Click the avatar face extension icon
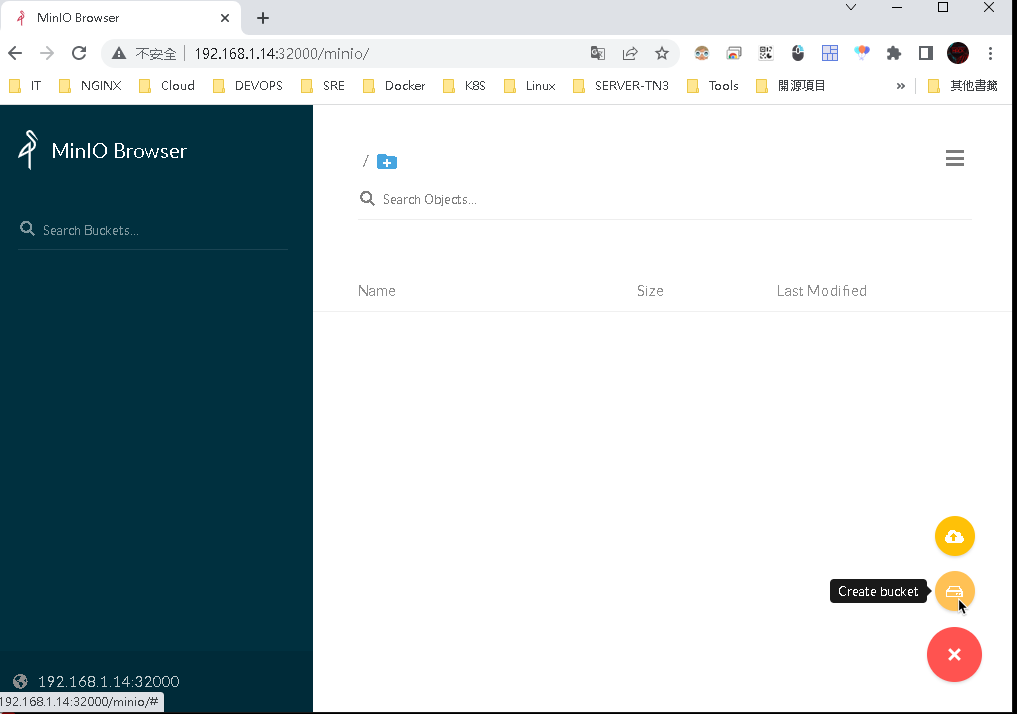This screenshot has height=714, width=1017. point(702,53)
